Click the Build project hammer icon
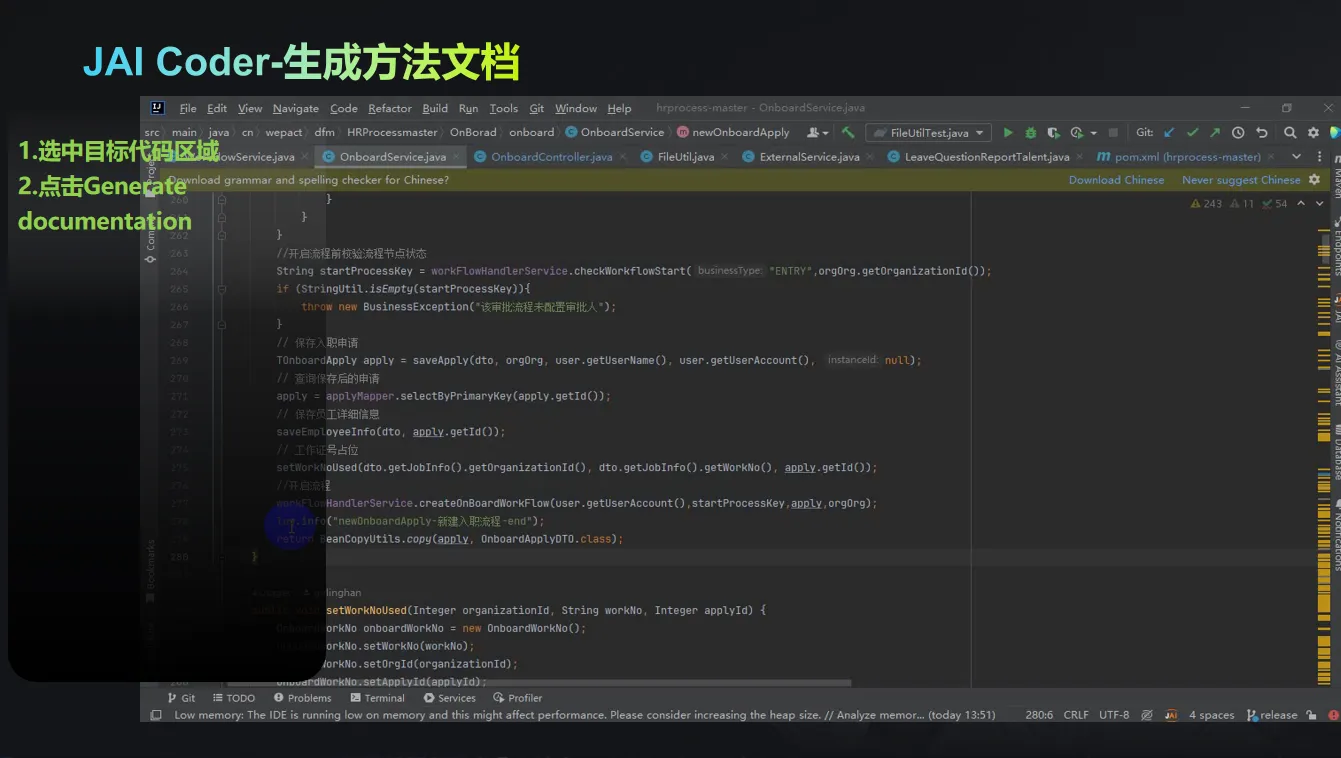Viewport: 1341px width, 758px height. [x=848, y=133]
